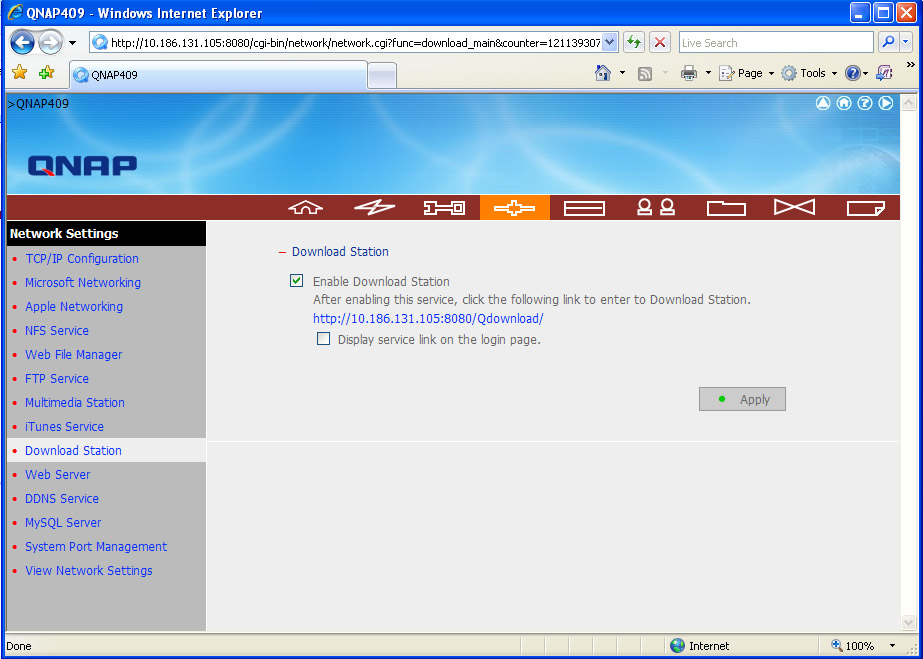Expand the address bar URL dropdown
923x659 pixels.
pyautogui.click(x=610, y=42)
